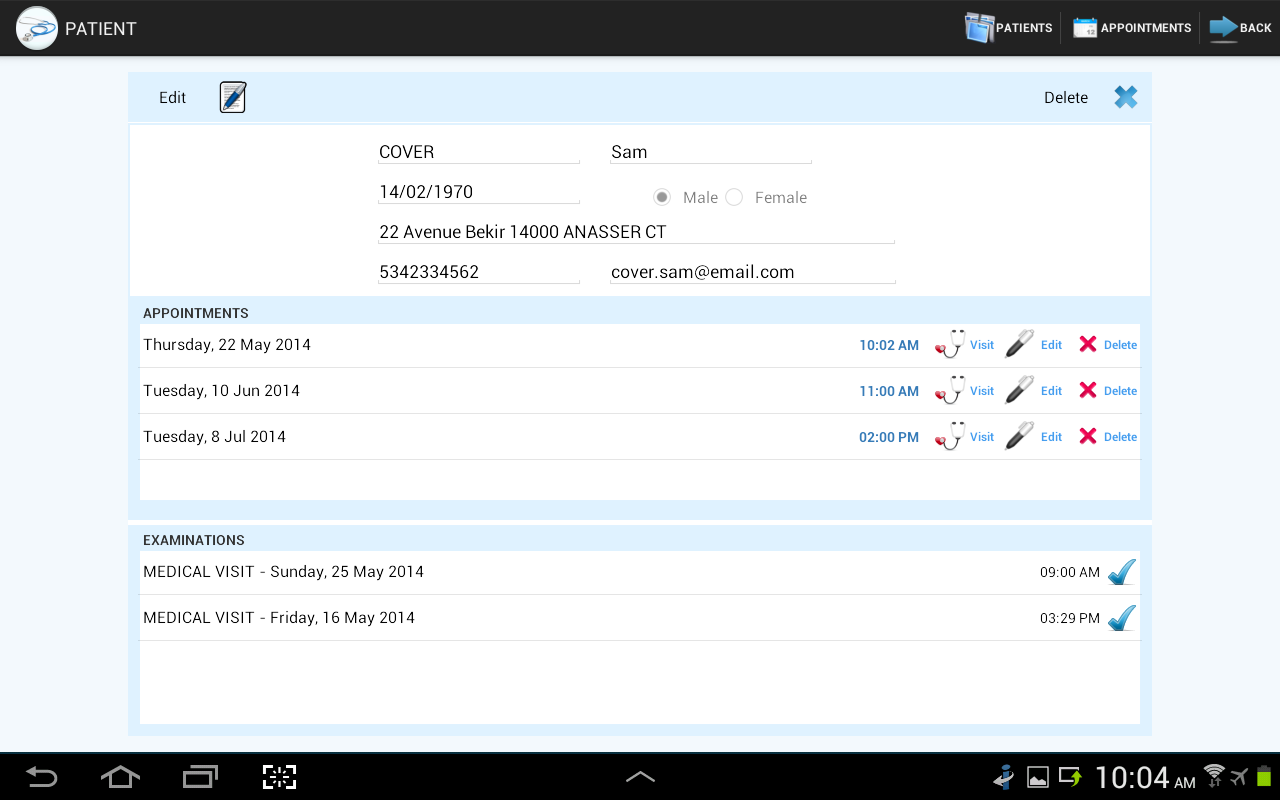The width and height of the screenshot is (1280, 800).
Task: Click the address field 22 Avenue Bekir
Action: pyautogui.click(x=636, y=232)
